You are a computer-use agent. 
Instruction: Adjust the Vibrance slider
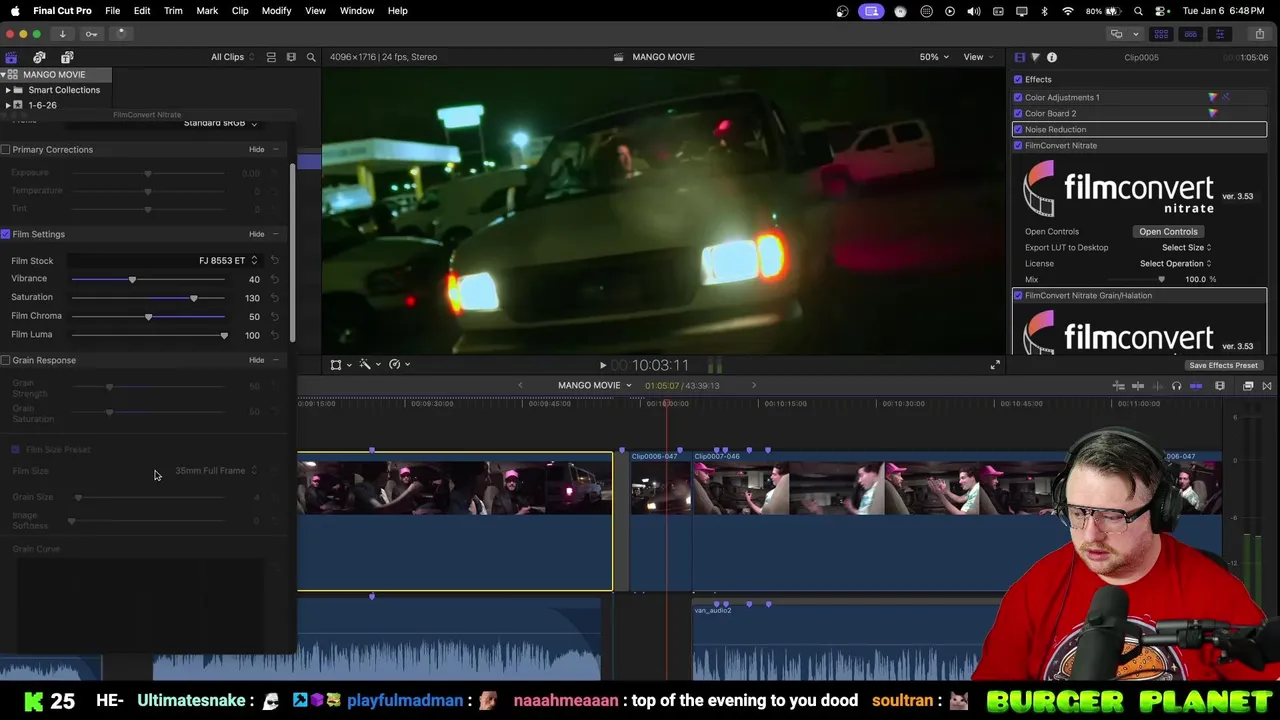click(x=132, y=279)
